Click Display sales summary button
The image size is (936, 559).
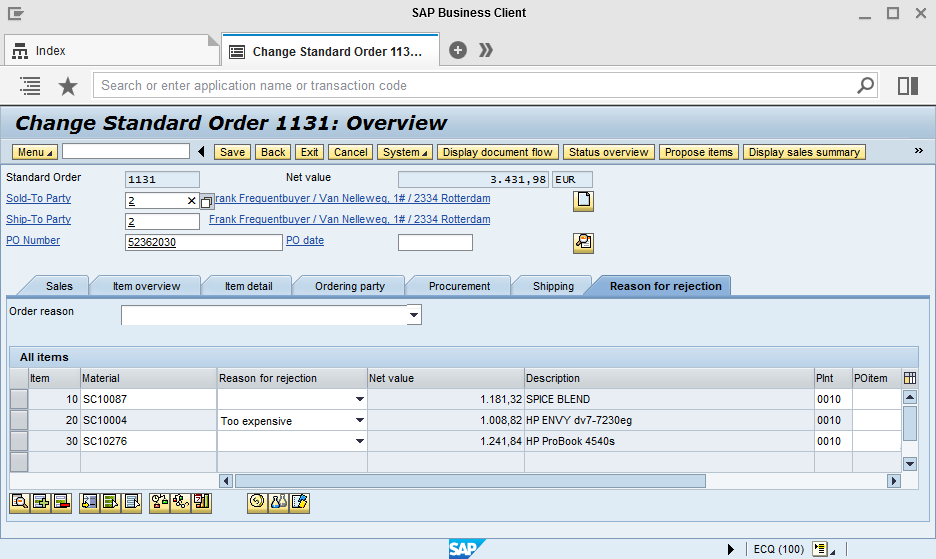point(804,152)
